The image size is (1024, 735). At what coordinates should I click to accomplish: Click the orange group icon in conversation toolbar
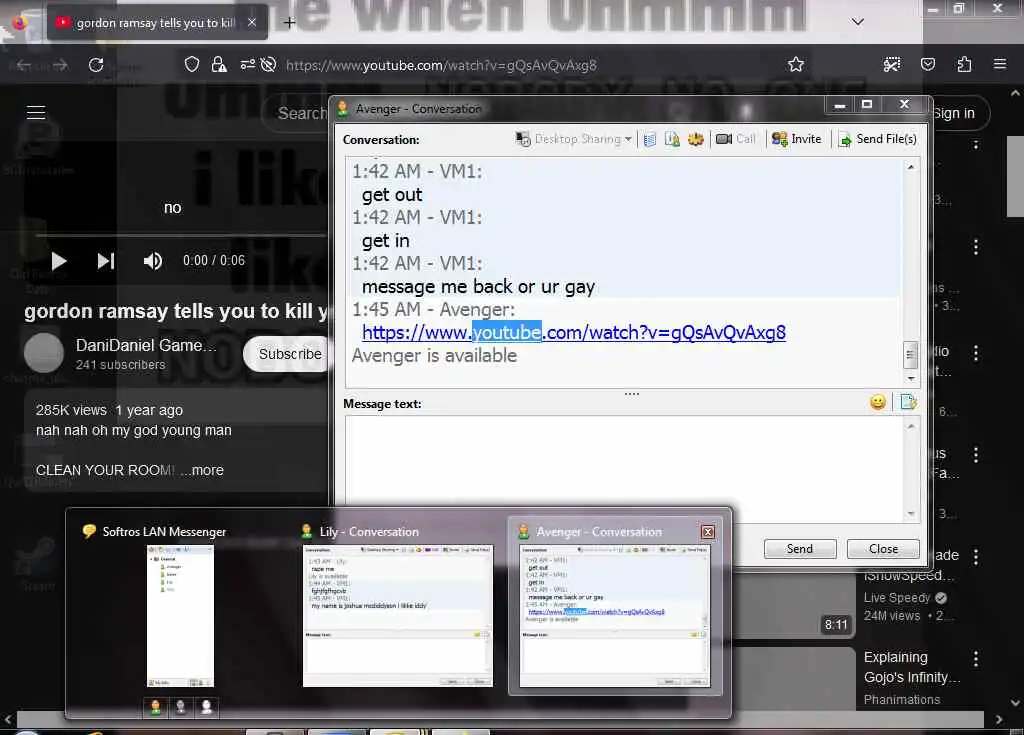pyautogui.click(x=696, y=139)
